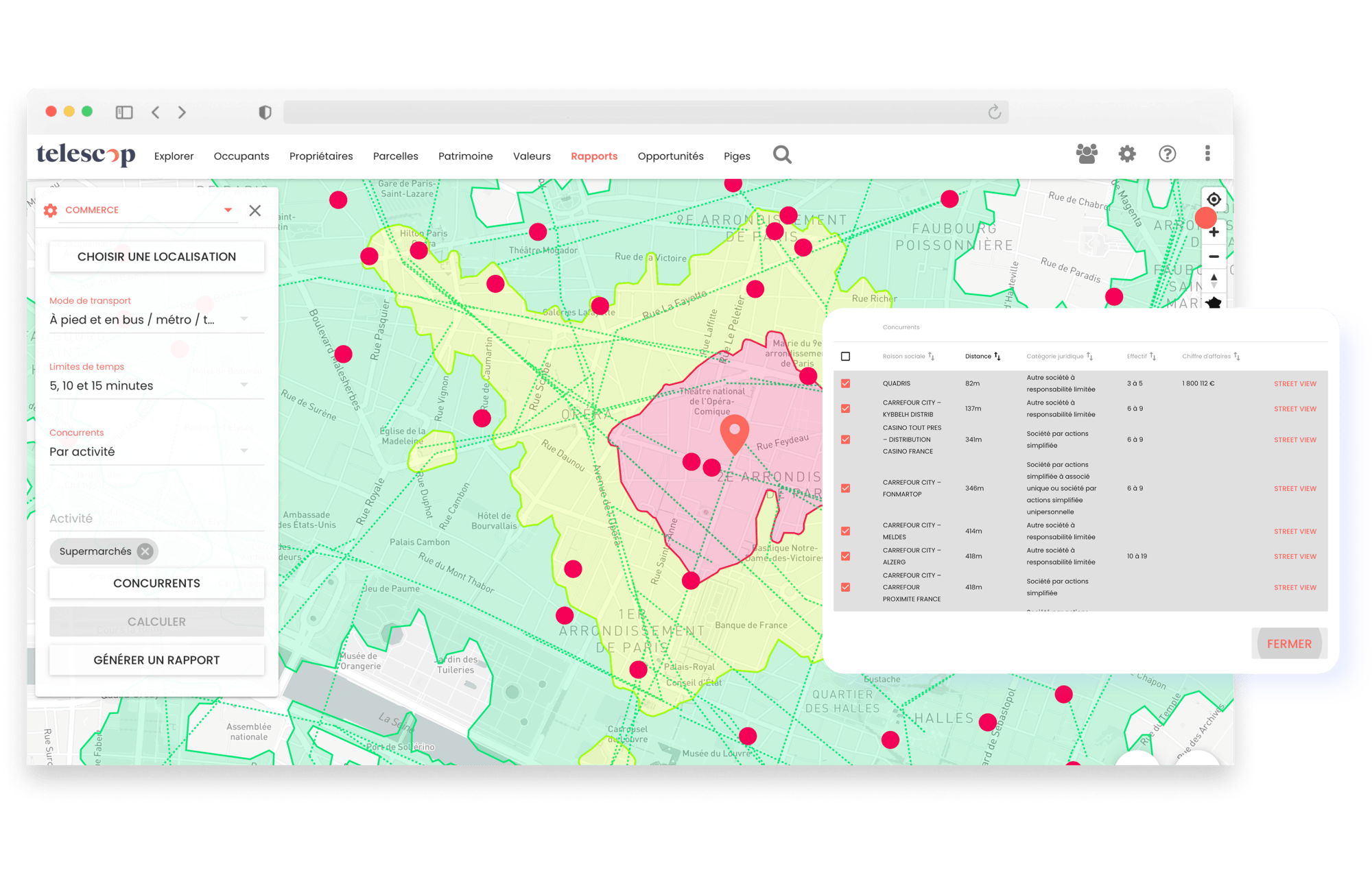This screenshot has width=1372, height=886.
Task: Go back with browser back arrow
Action: 156,112
